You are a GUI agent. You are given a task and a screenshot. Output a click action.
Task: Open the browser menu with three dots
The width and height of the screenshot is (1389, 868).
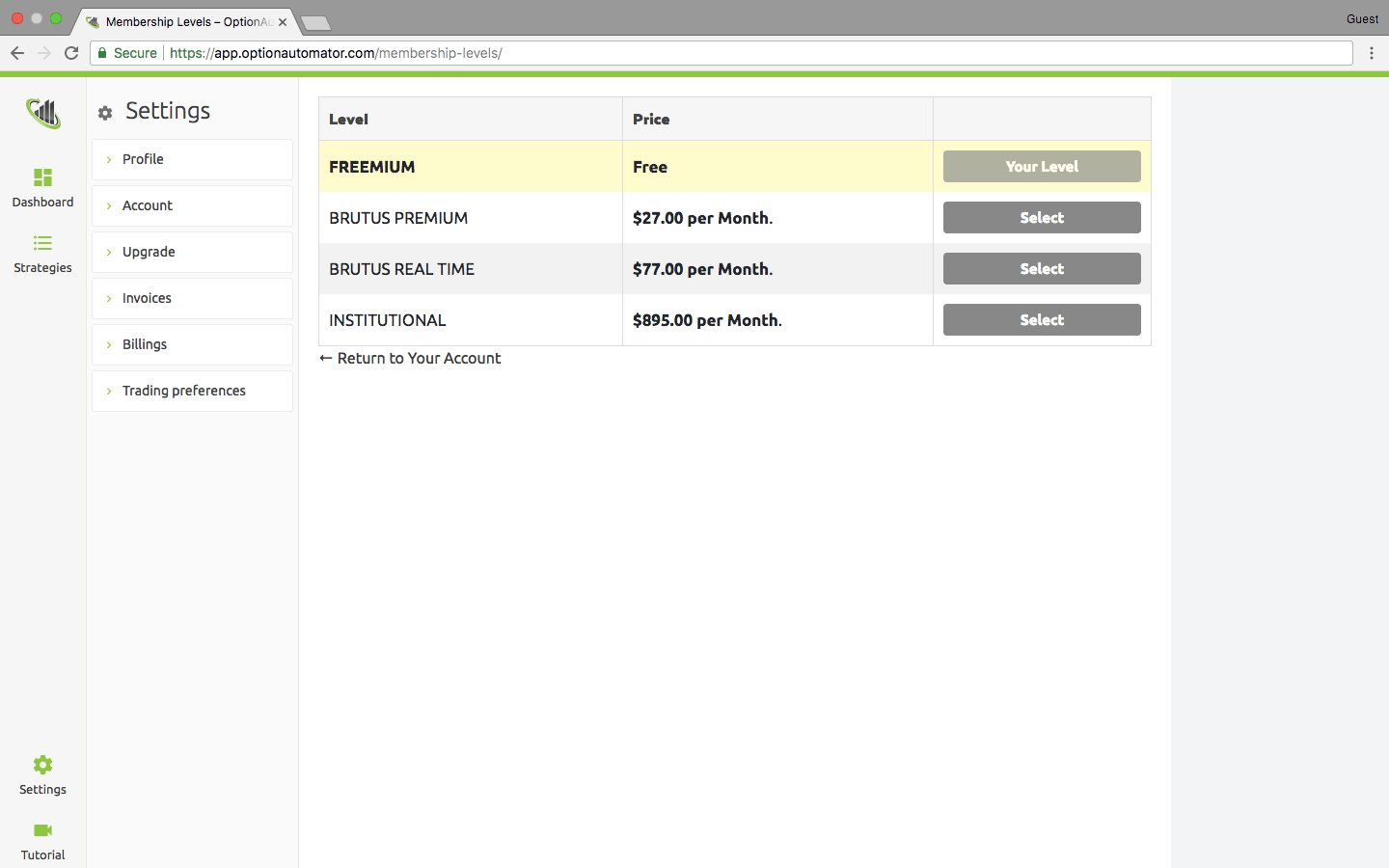coord(1372,53)
